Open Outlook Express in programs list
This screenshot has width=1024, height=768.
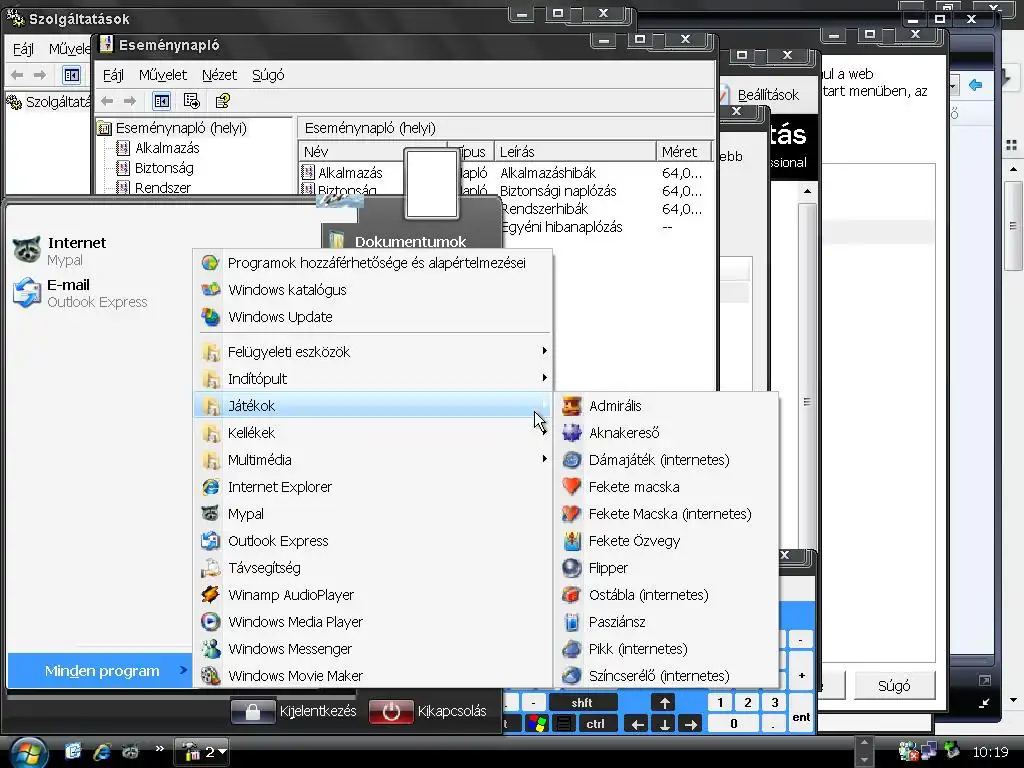tap(373, 541)
